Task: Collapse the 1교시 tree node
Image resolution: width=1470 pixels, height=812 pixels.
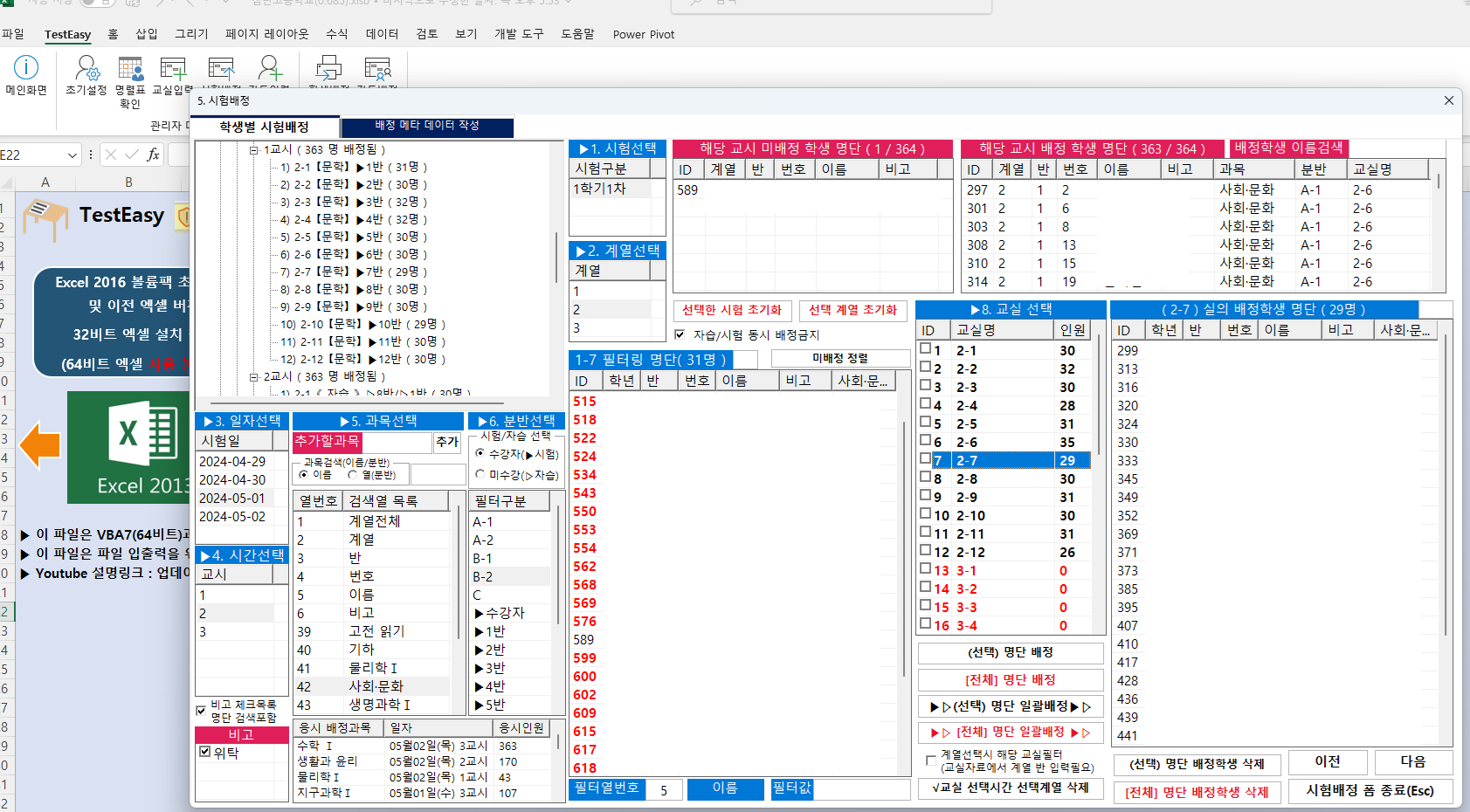Action: (254, 150)
